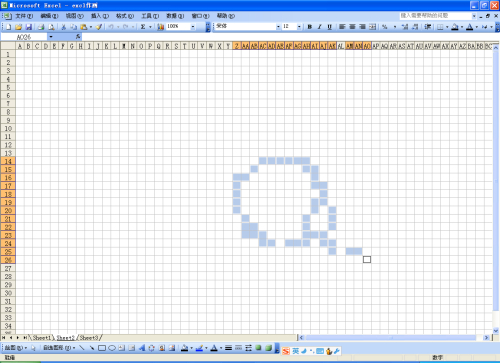Screen dimensions: 500x363
Task: Open the Print Preview icon
Action: (x=51, y=27)
